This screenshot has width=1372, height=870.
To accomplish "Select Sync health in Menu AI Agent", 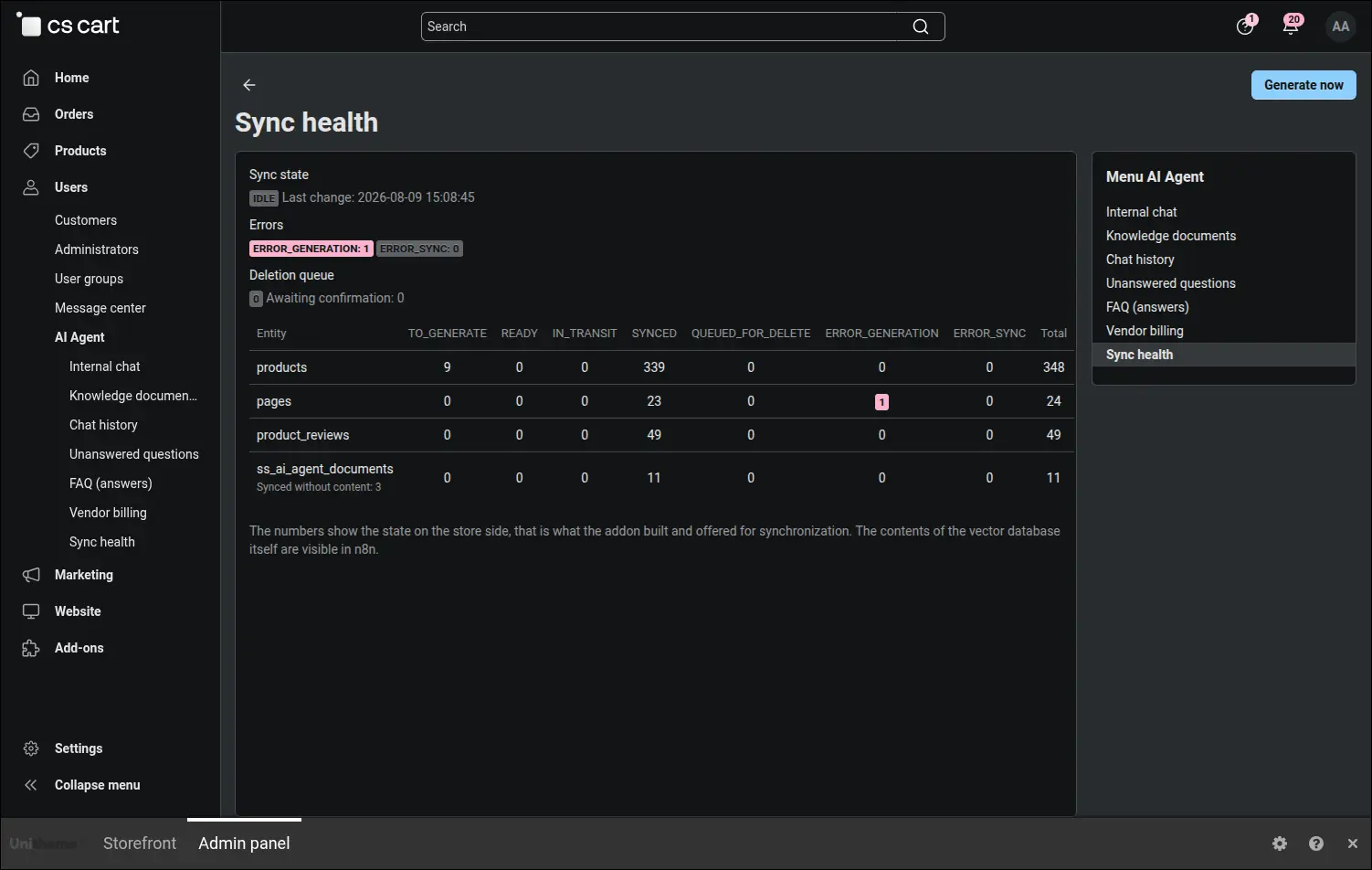I will [x=1224, y=355].
